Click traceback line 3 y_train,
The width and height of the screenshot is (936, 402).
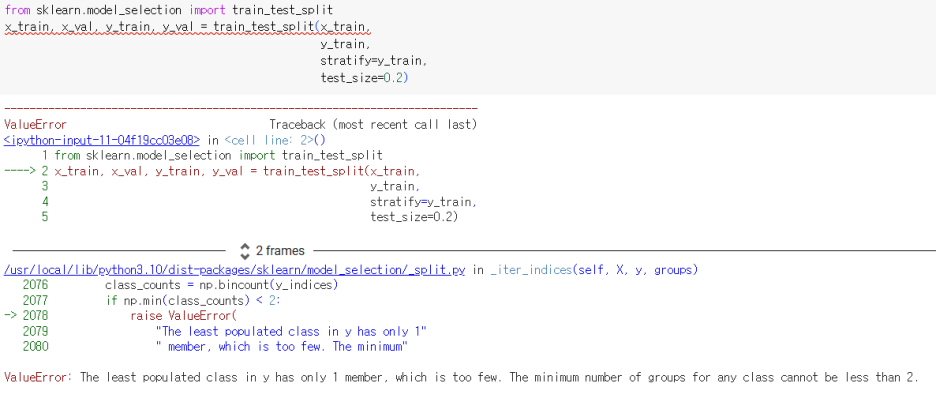click(x=395, y=186)
